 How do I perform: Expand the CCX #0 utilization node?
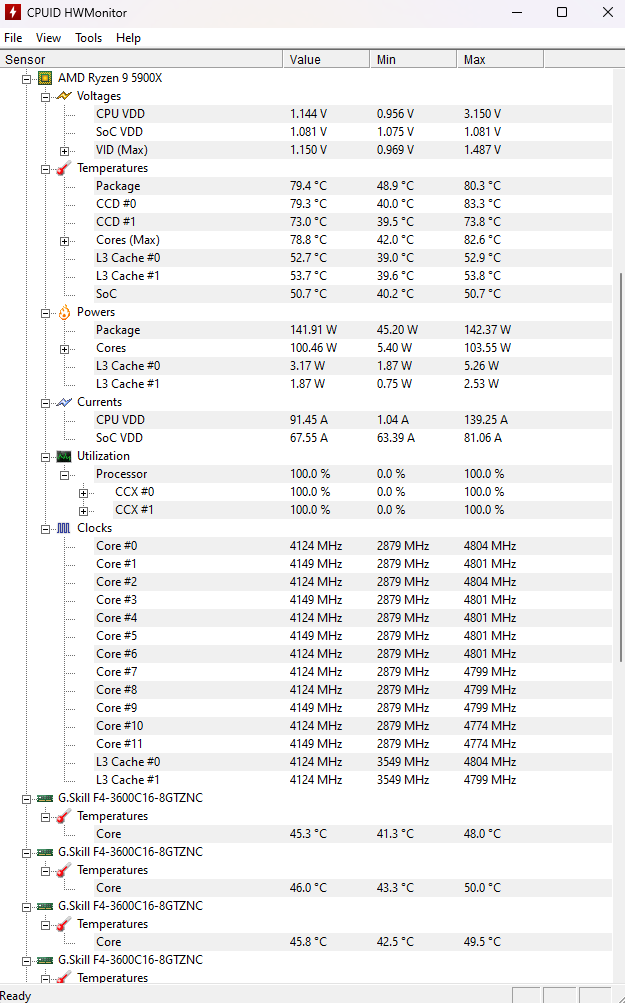tap(84, 493)
